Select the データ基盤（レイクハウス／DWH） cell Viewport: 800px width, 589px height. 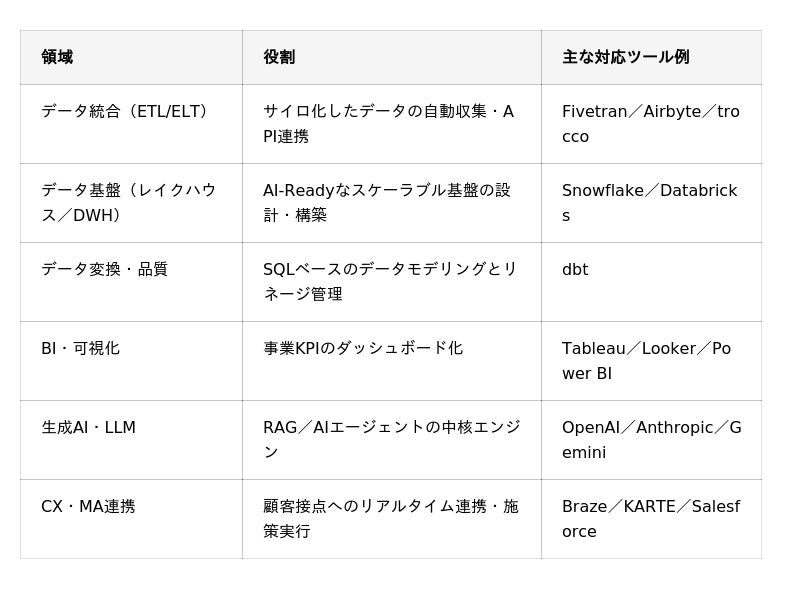[131, 203]
